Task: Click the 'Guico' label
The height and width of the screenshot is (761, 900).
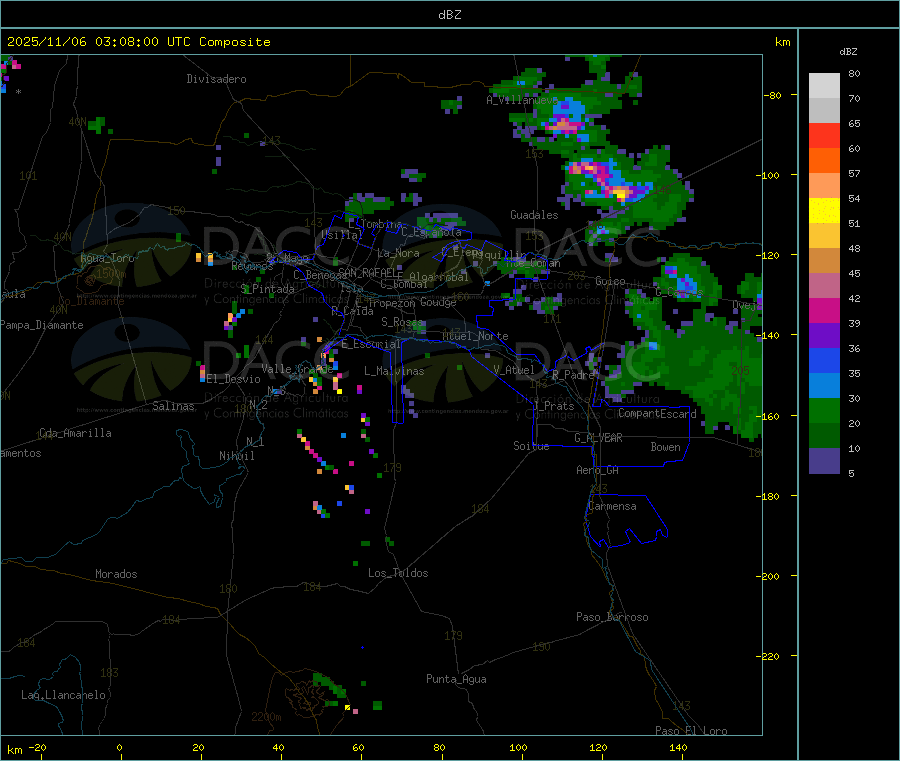Action: point(610,281)
